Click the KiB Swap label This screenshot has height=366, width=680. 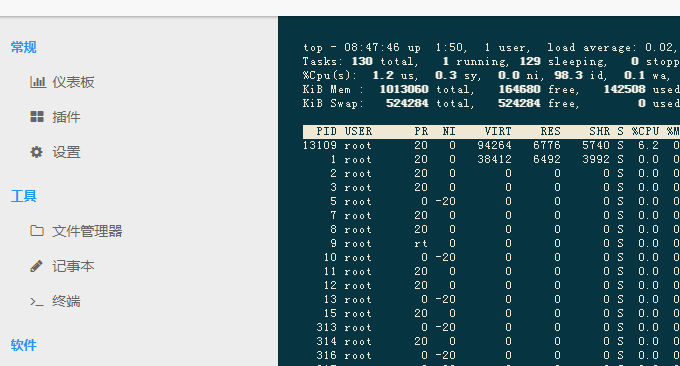coord(333,103)
